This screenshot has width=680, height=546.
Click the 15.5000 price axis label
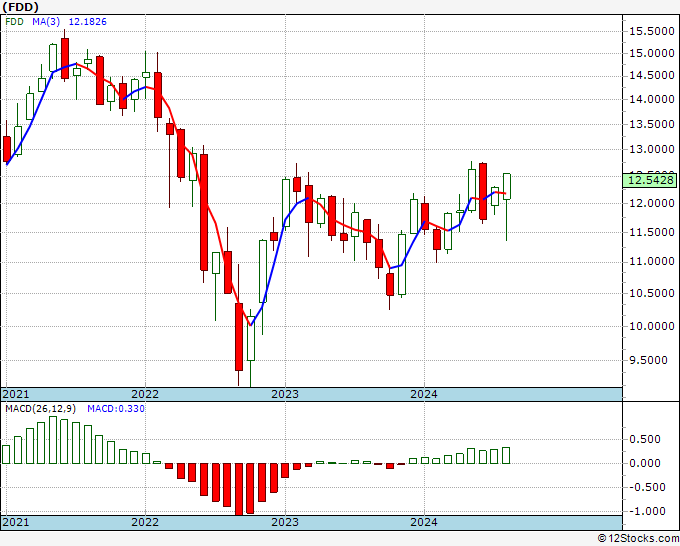pos(652,31)
